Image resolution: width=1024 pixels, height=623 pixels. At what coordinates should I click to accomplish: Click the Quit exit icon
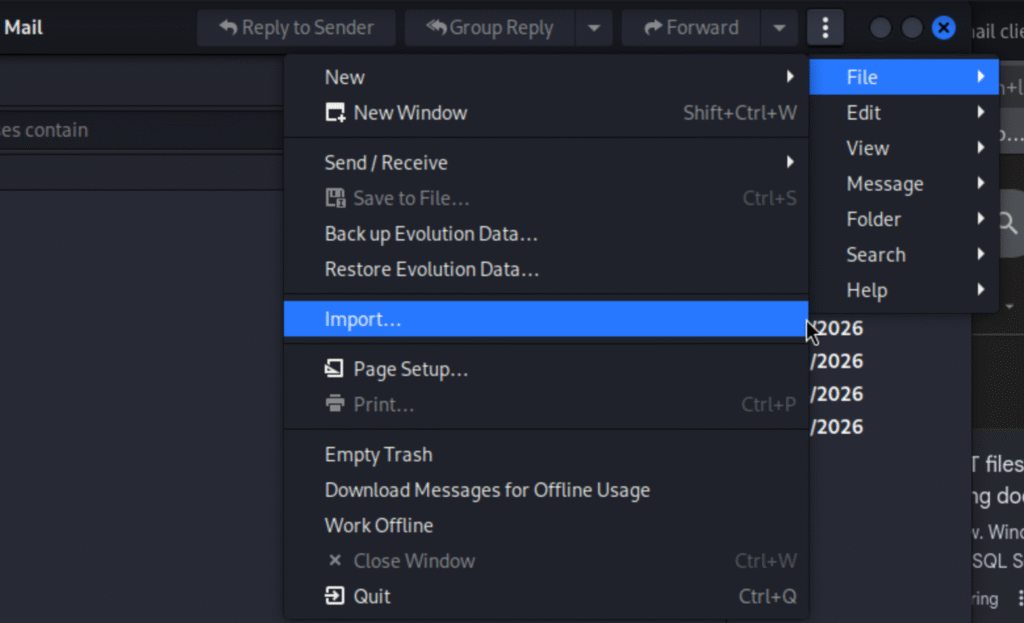(335, 597)
